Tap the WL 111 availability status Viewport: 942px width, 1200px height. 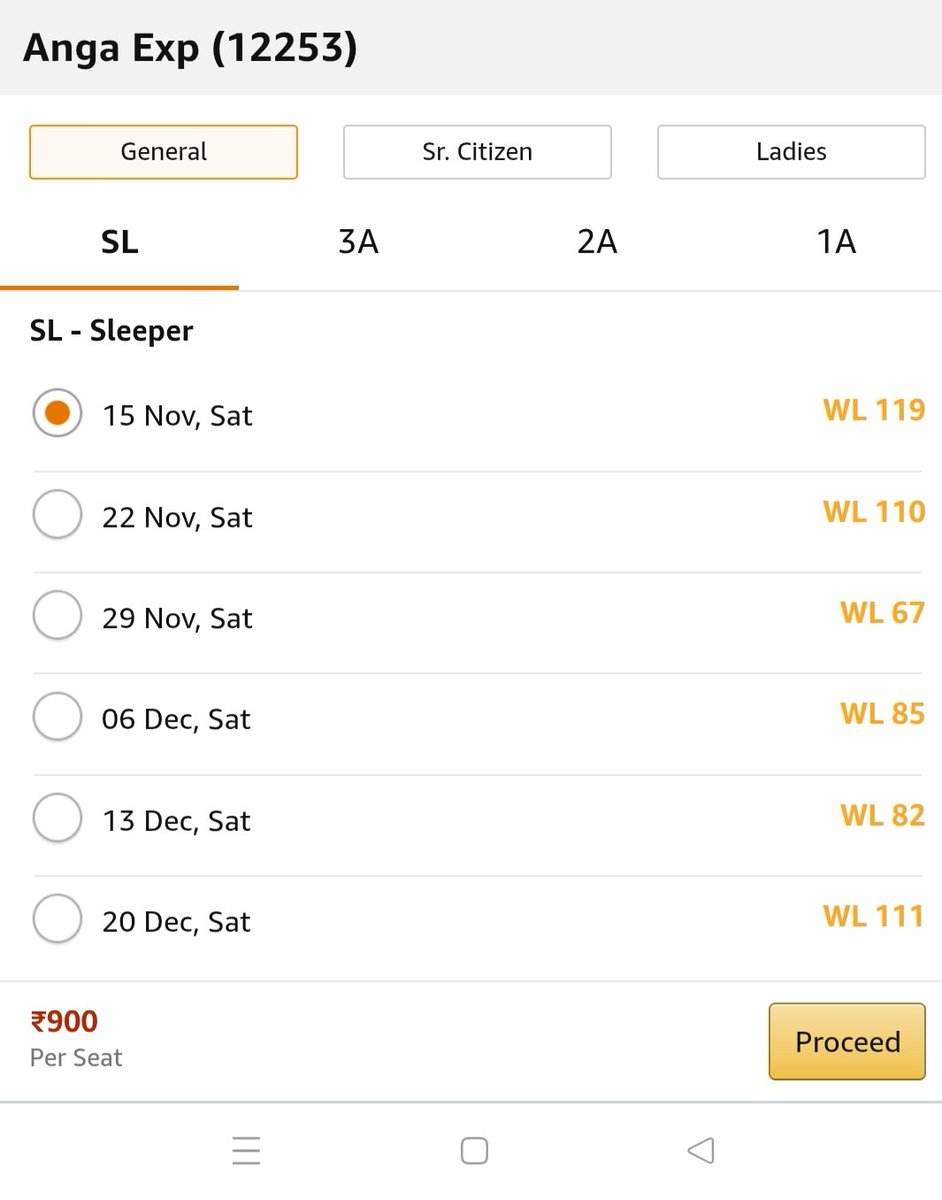pos(874,916)
